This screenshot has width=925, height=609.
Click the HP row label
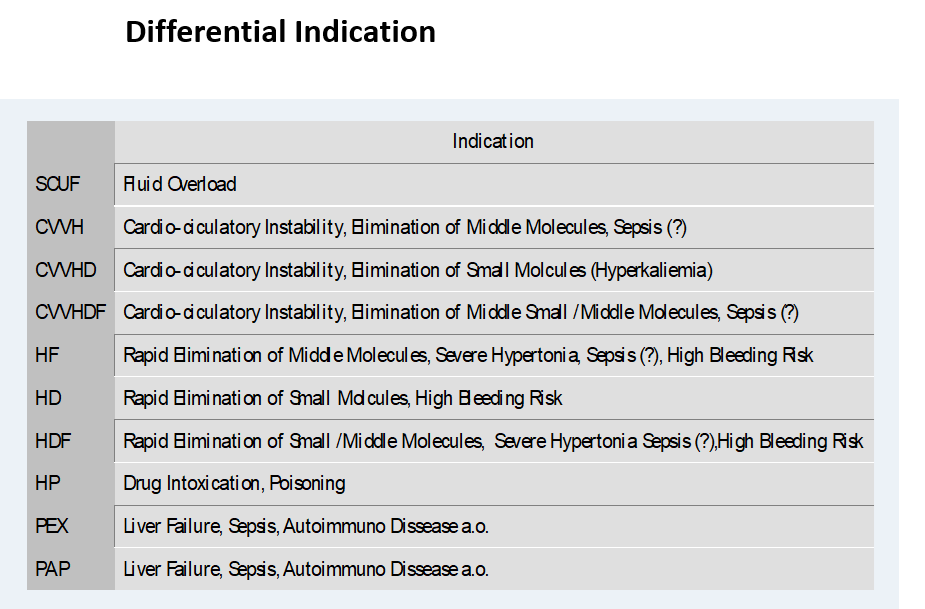coord(47,483)
